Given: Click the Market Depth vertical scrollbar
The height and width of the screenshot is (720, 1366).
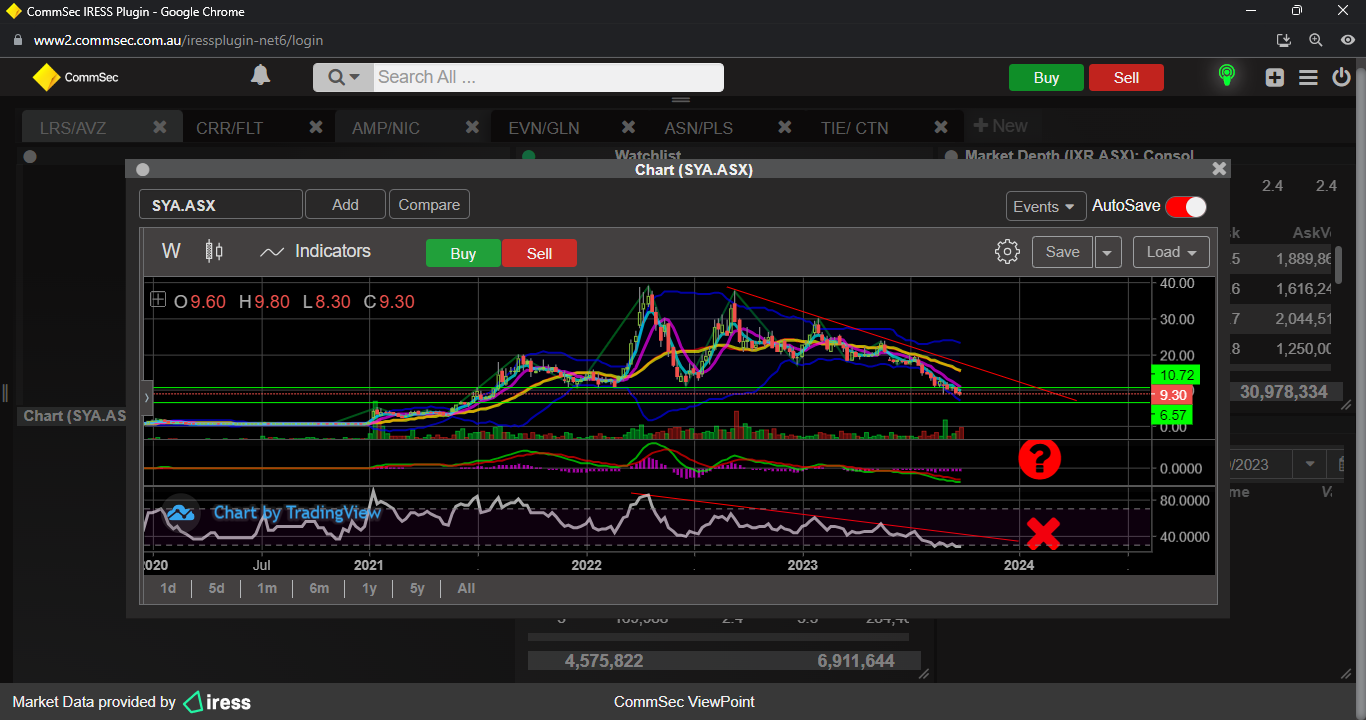Looking at the screenshot, I should click(1338, 265).
